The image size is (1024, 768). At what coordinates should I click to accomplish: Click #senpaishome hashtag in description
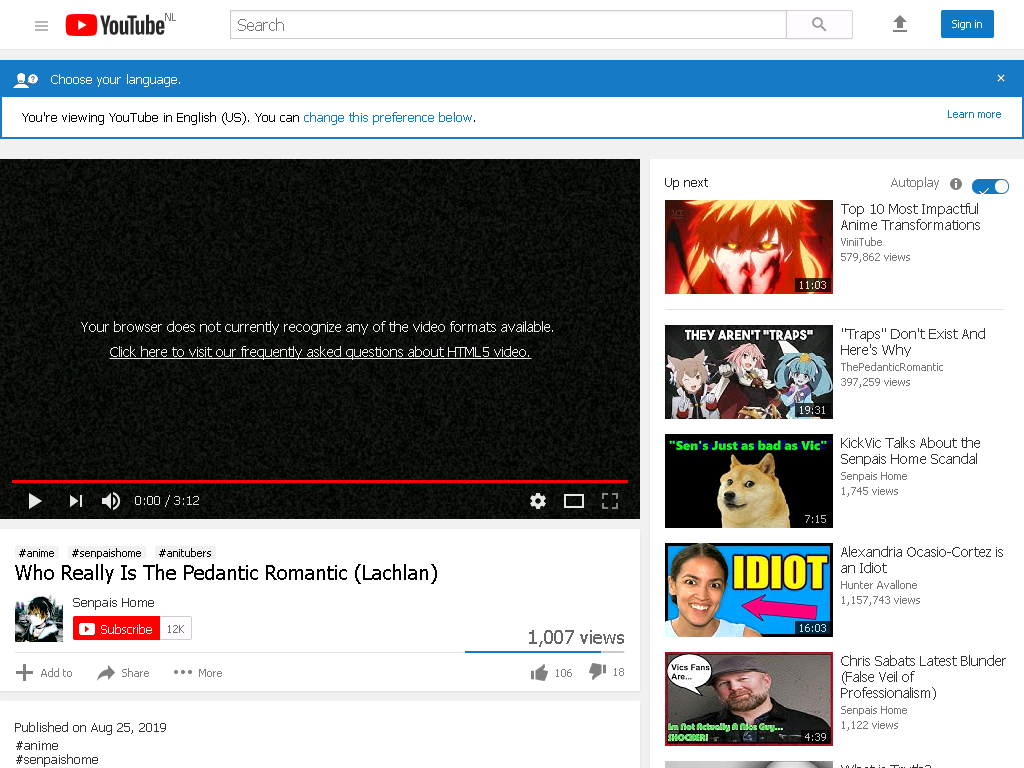coord(57,760)
